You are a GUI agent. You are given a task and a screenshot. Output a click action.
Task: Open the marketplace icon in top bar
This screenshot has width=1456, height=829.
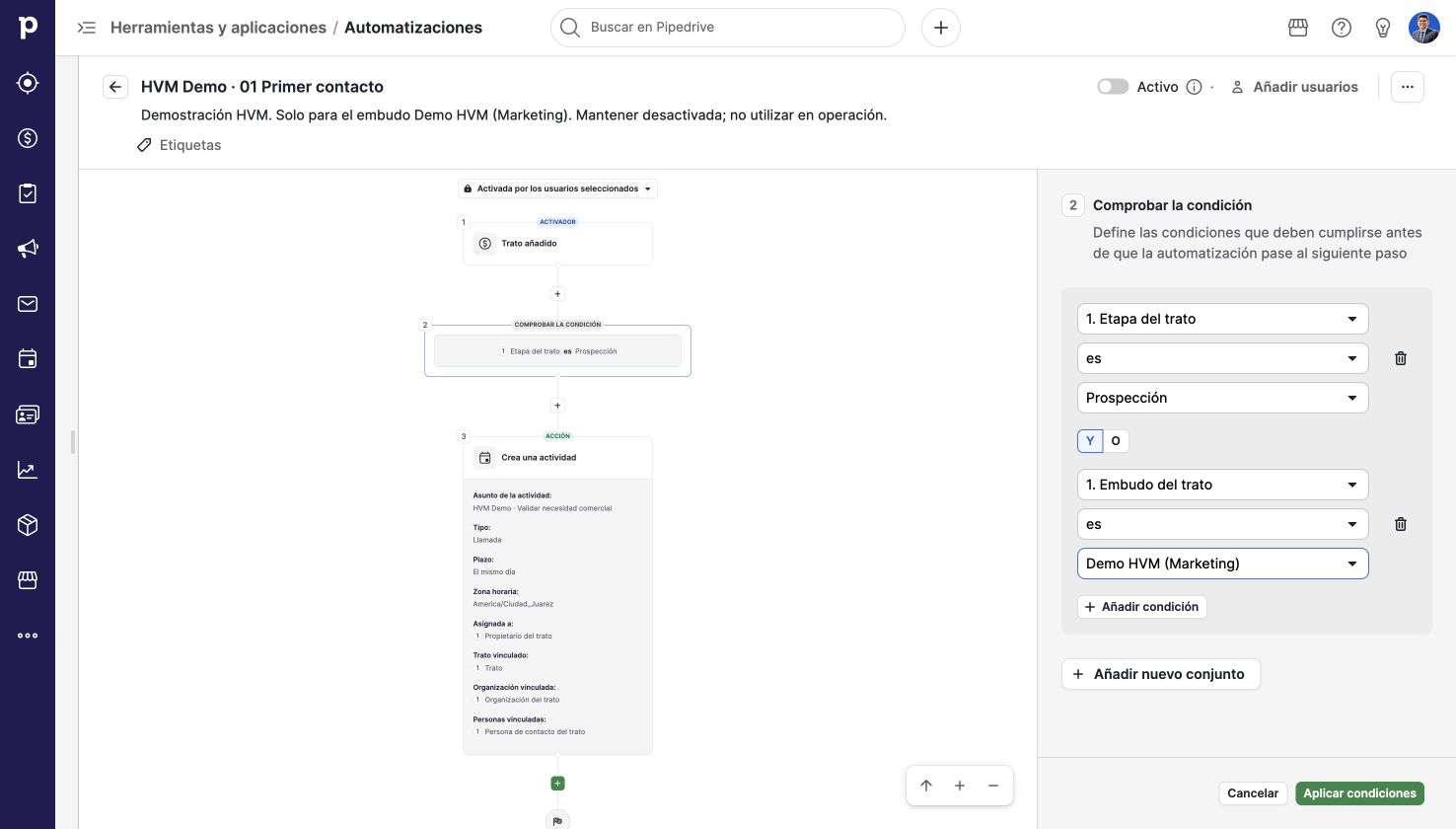coord(1298,28)
